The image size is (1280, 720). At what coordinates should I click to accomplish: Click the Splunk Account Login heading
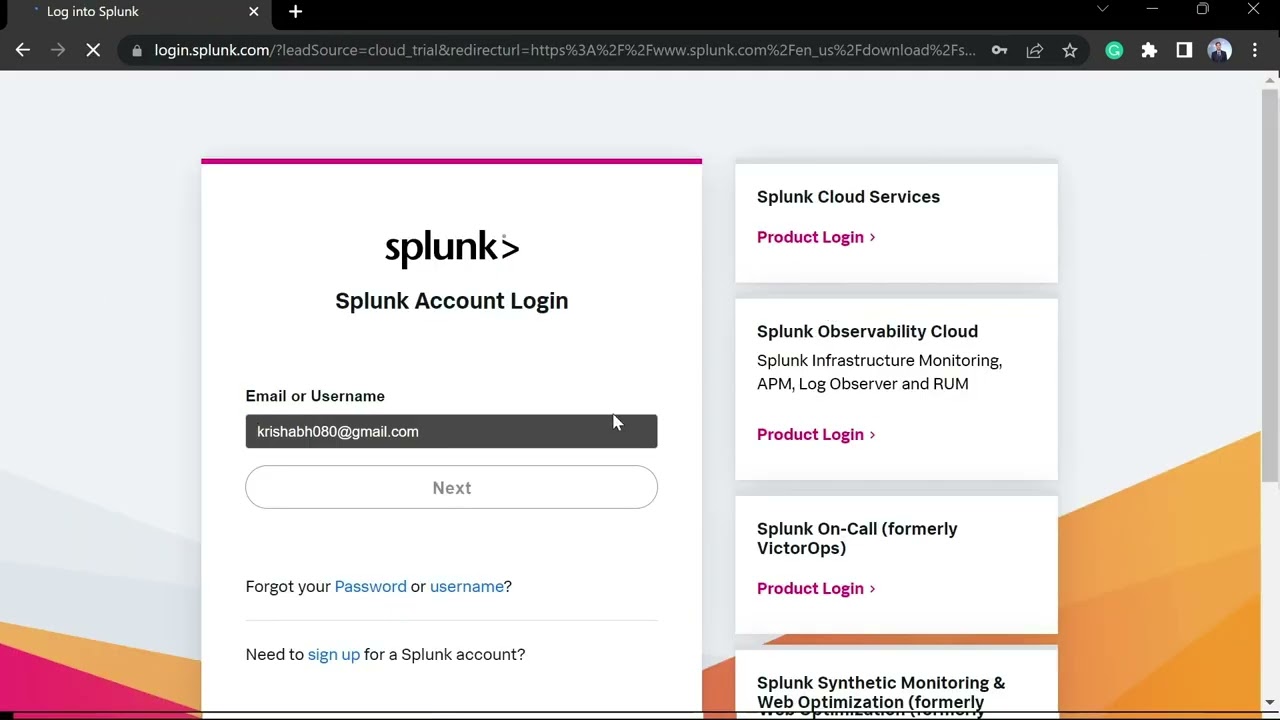coord(451,301)
